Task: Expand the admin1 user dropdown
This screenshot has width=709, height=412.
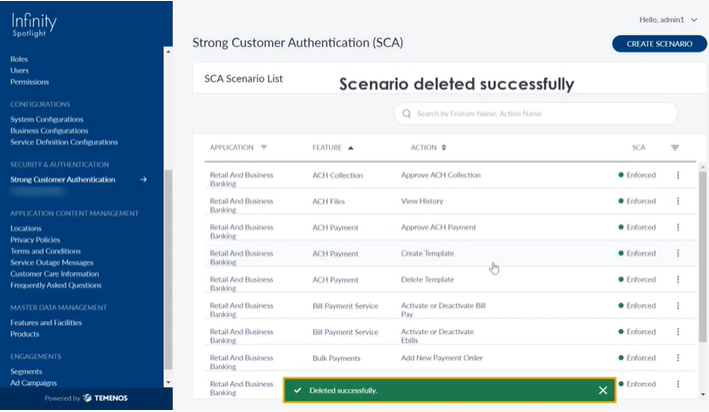Action: click(x=694, y=19)
